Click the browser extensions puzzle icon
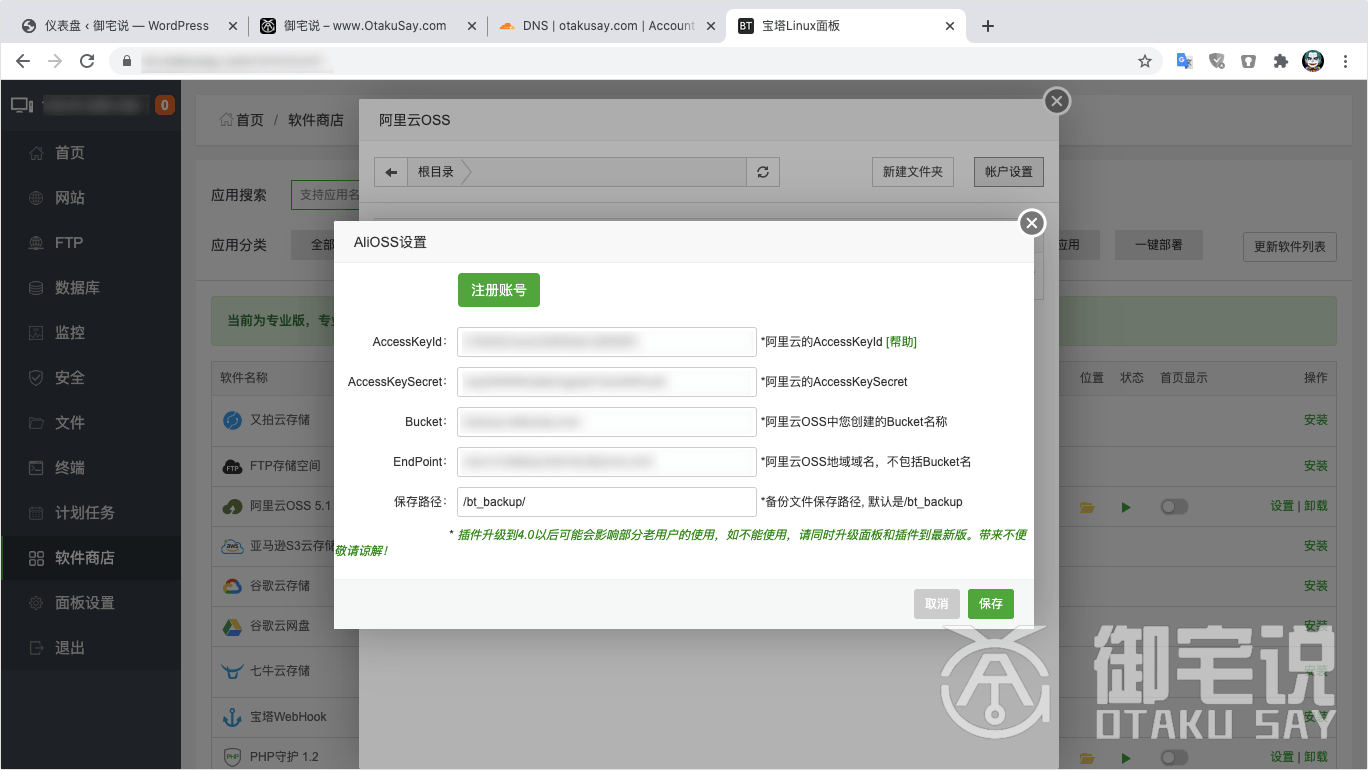The height and width of the screenshot is (770, 1368). (x=1280, y=61)
